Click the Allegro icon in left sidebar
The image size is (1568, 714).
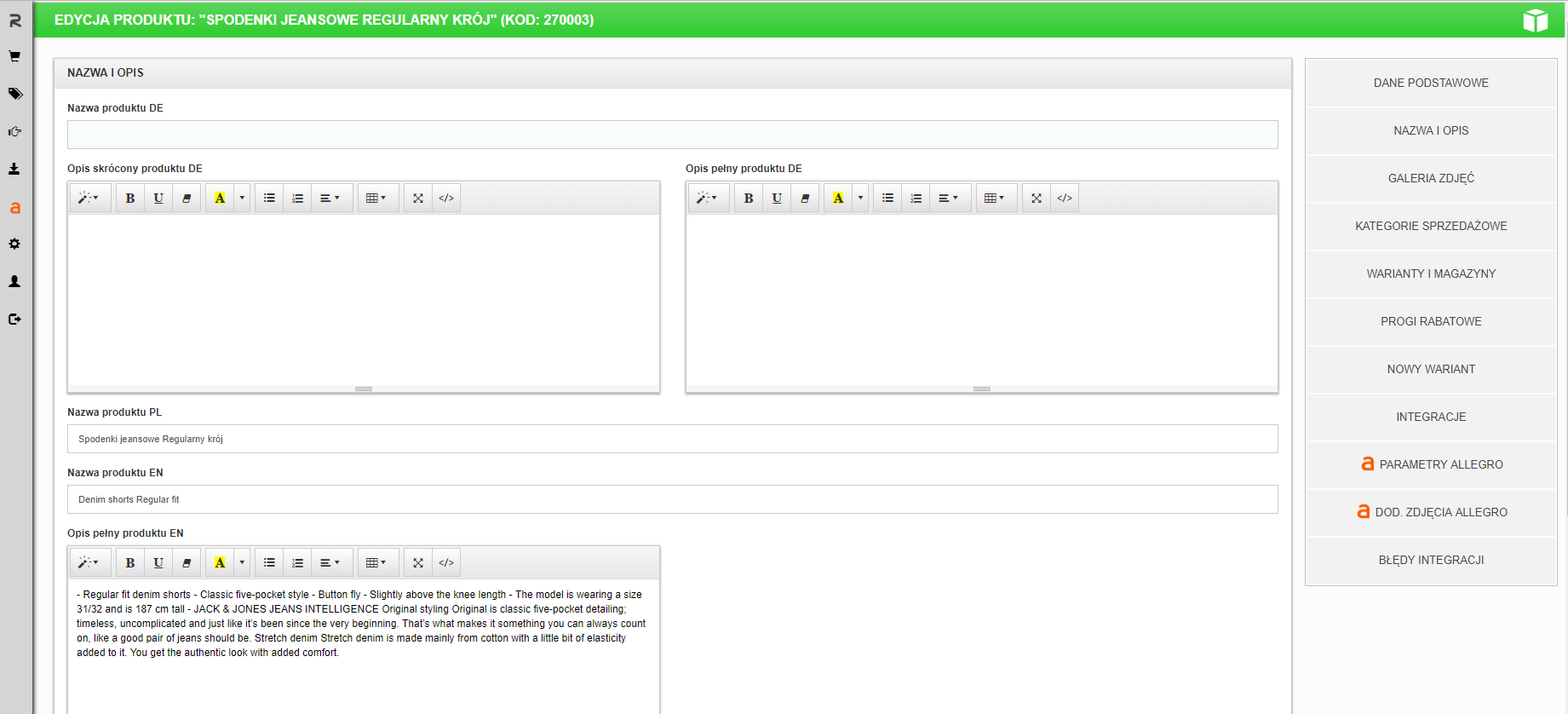(14, 207)
